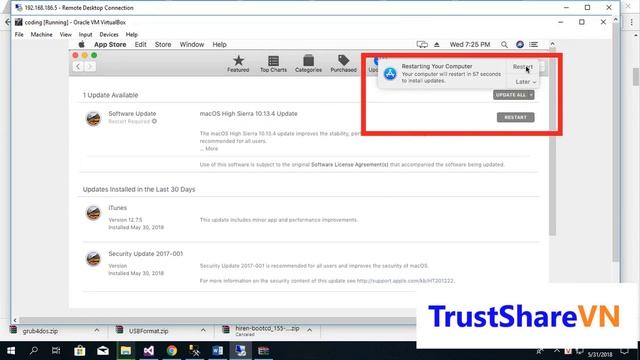Open Spotlight search in macOS menu bar
Screen dimensions: 640x360
[x=504, y=44]
